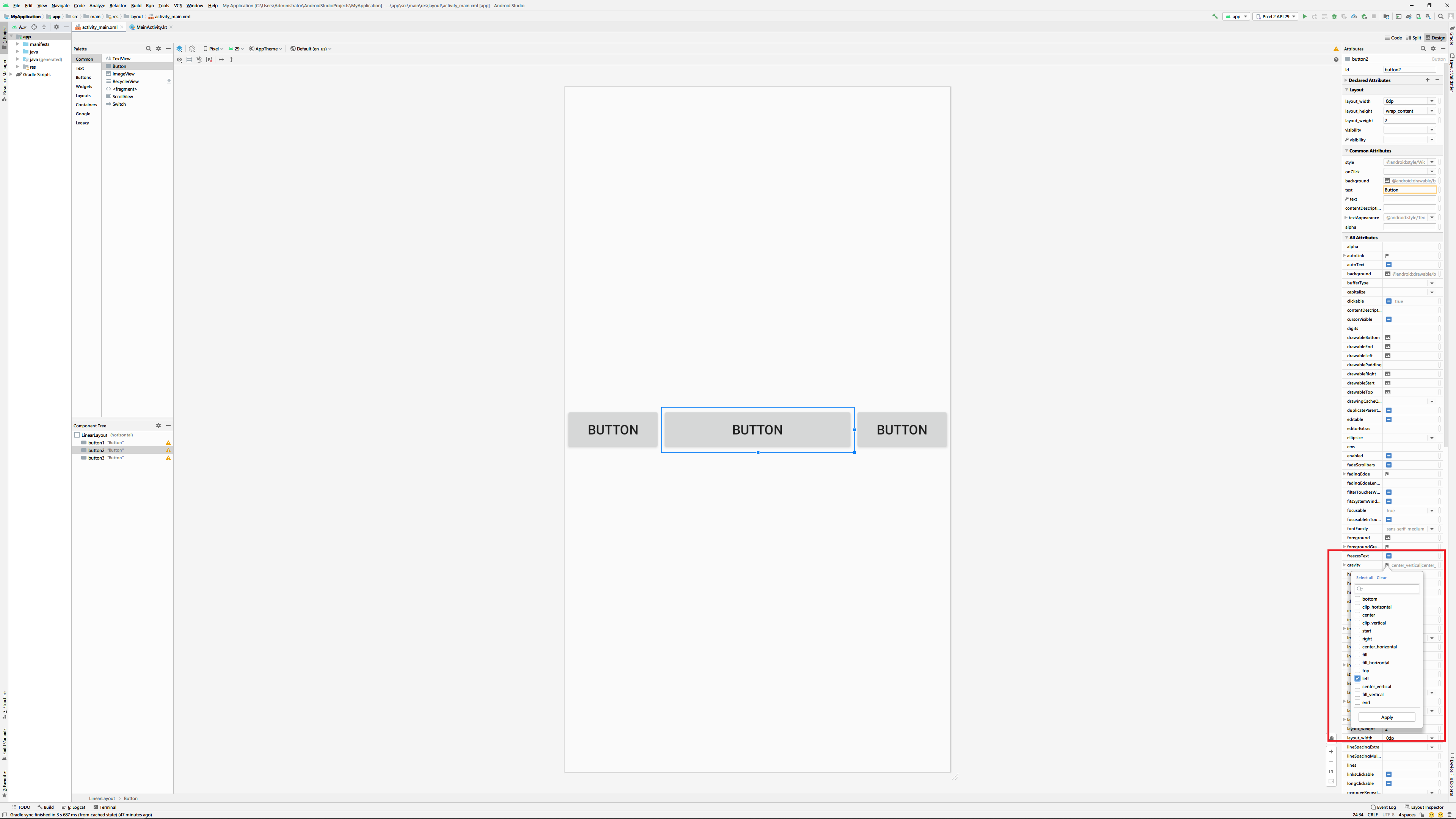This screenshot has width=1456, height=819.
Task: Sync project with Gradle files icon
Action: coord(1409,16)
